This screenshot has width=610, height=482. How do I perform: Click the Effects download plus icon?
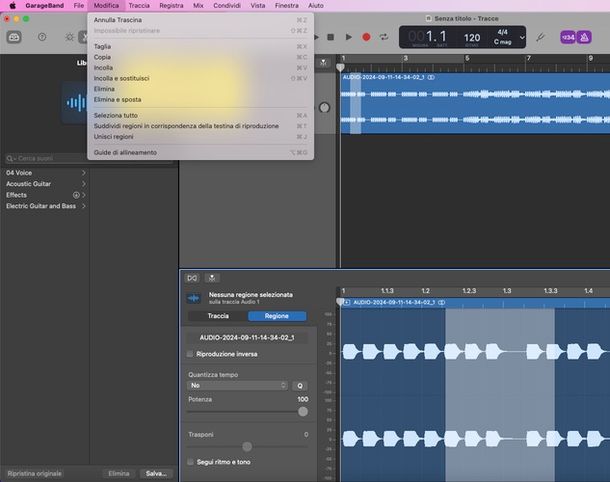[x=76, y=195]
